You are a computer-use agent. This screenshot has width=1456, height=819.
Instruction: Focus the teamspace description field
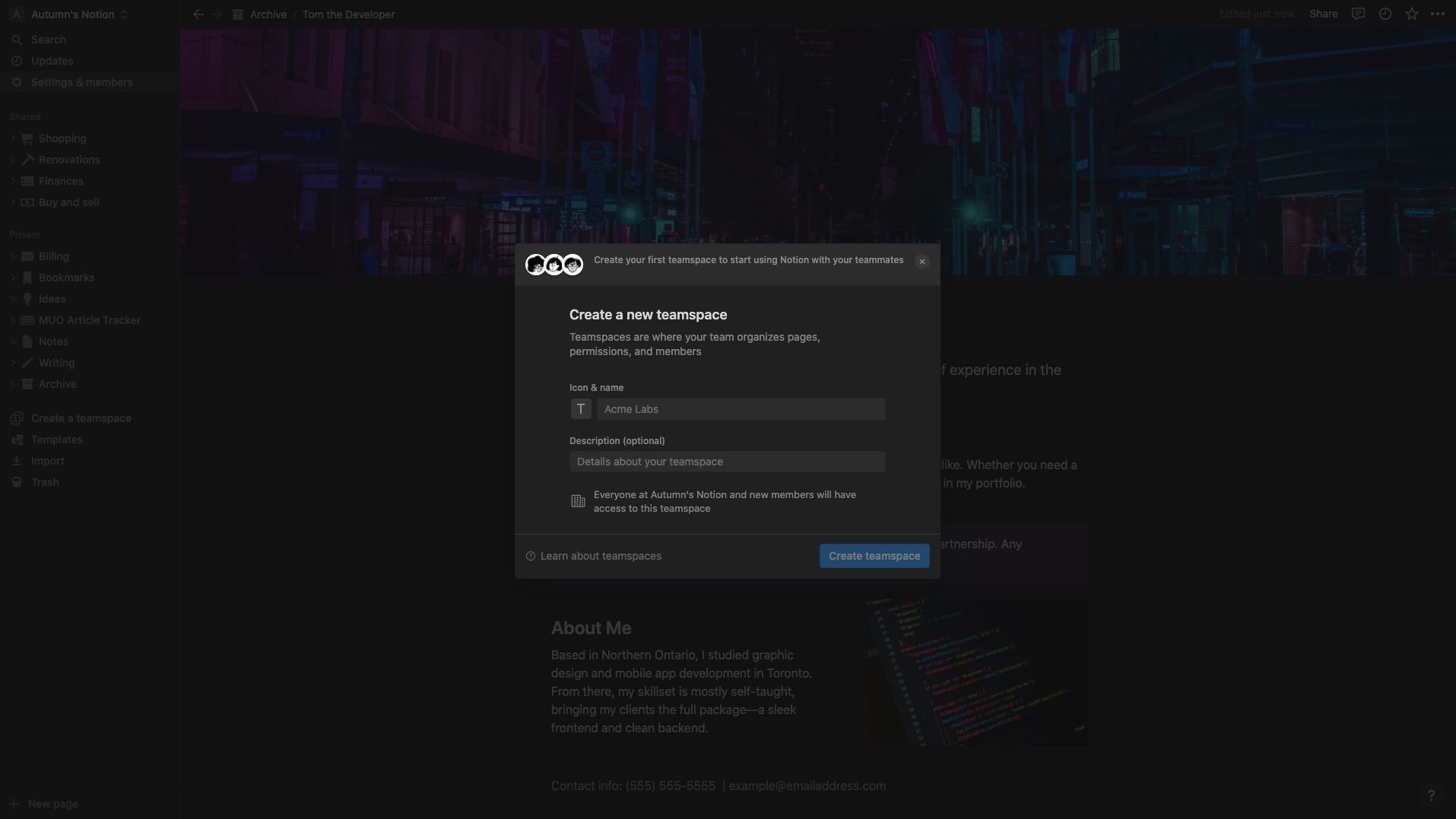727,462
